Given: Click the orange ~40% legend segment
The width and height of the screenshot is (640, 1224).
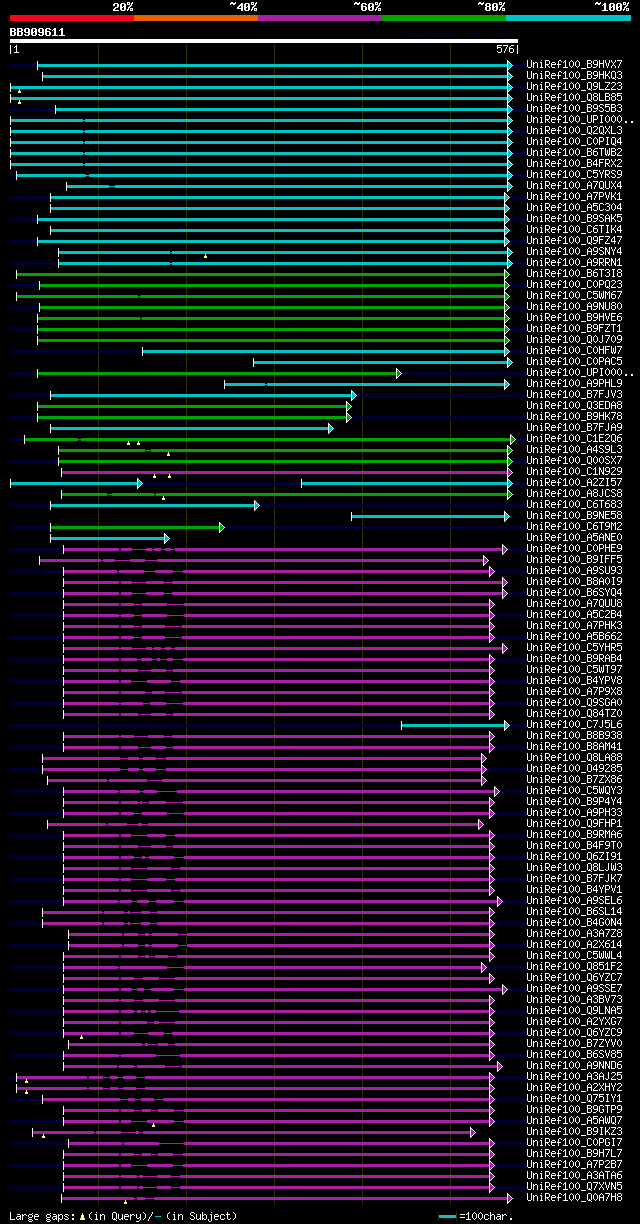Looking at the screenshot, I should [196, 18].
